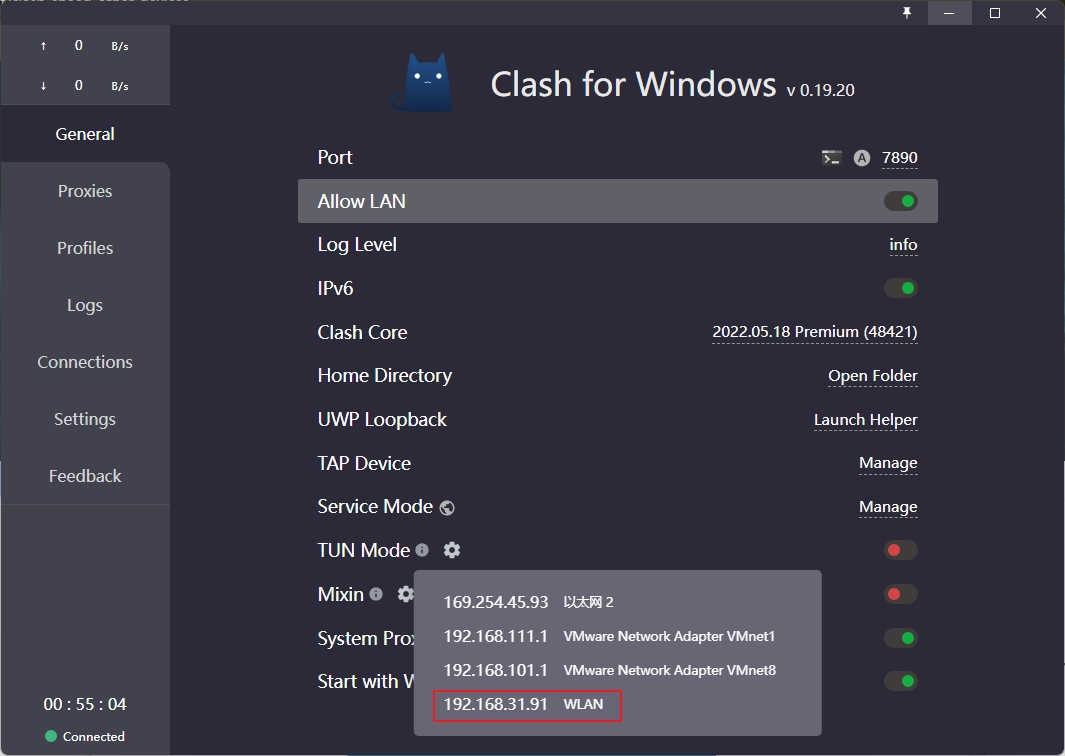Toggle the System Proxy switch
Image resolution: width=1065 pixels, height=756 pixels.
901,638
